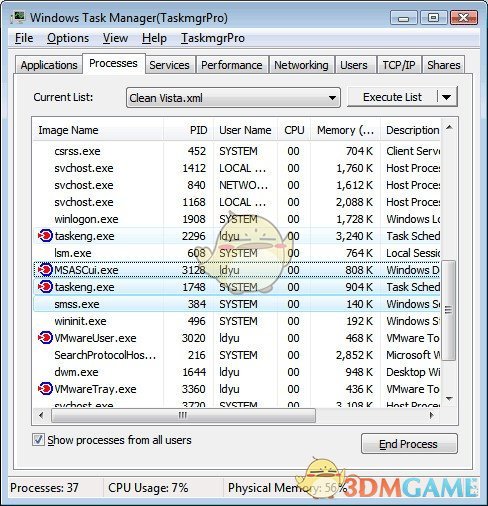Select the wininit.exe process row
Screen dimensions: 488x506
tap(237, 321)
